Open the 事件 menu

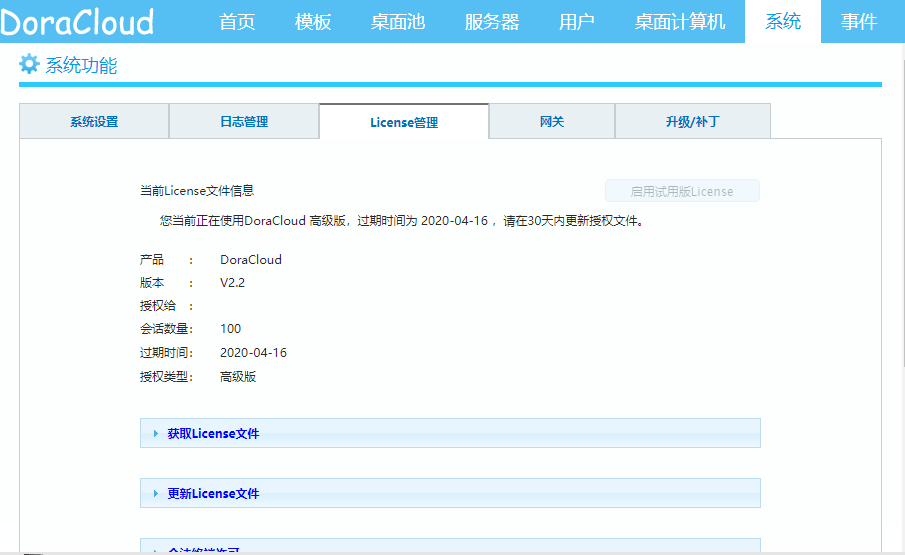[x=859, y=22]
